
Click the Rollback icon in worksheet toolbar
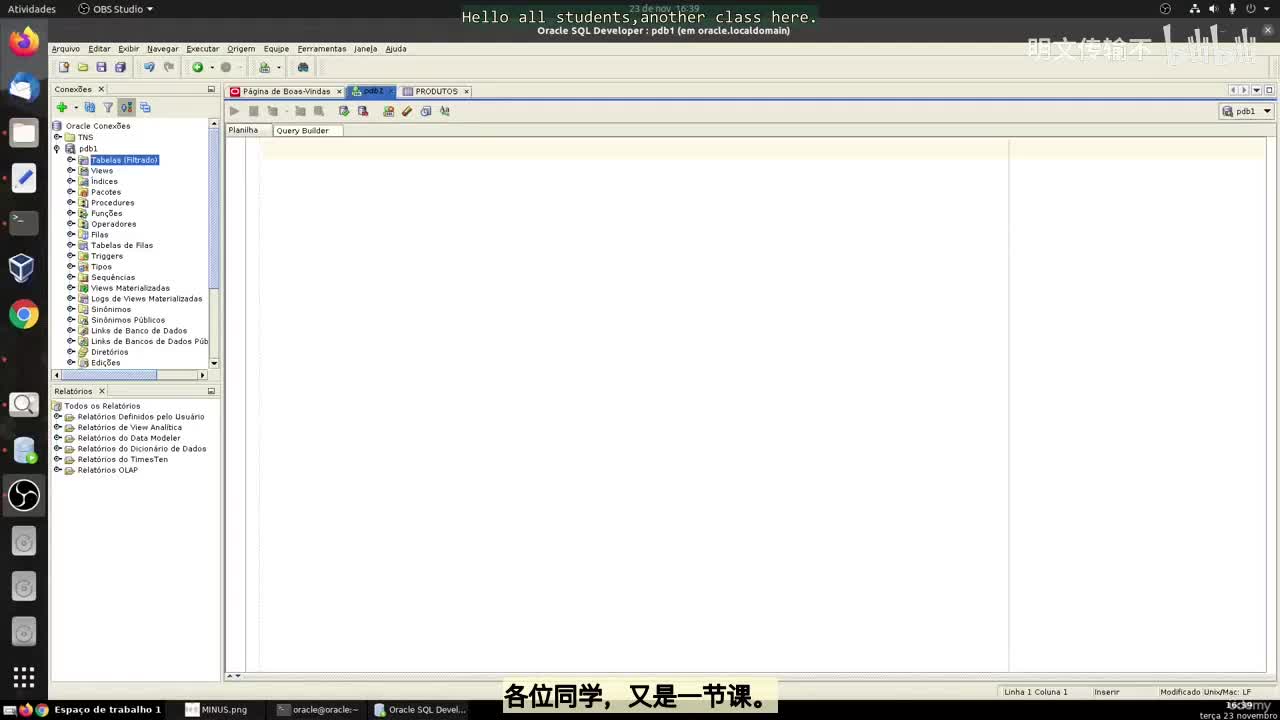click(362, 111)
